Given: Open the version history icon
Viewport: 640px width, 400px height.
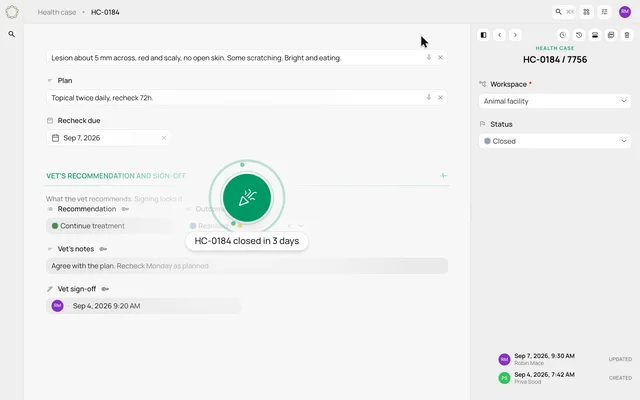Looking at the screenshot, I should [579, 35].
